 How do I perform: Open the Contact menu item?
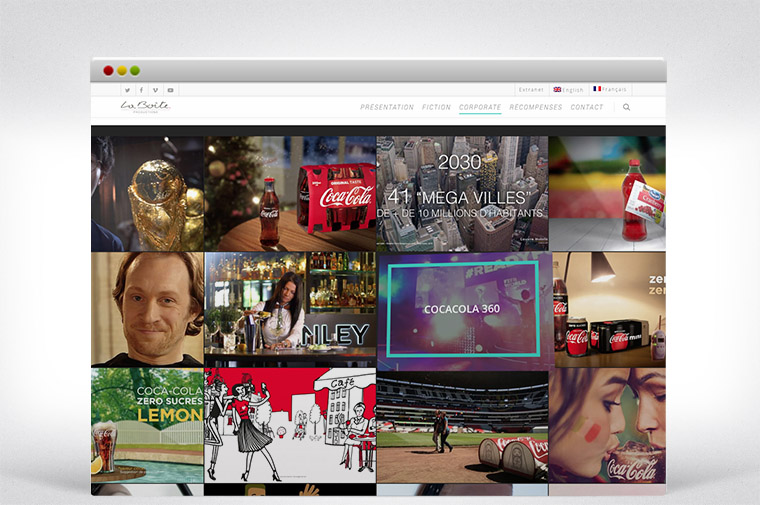tap(586, 107)
